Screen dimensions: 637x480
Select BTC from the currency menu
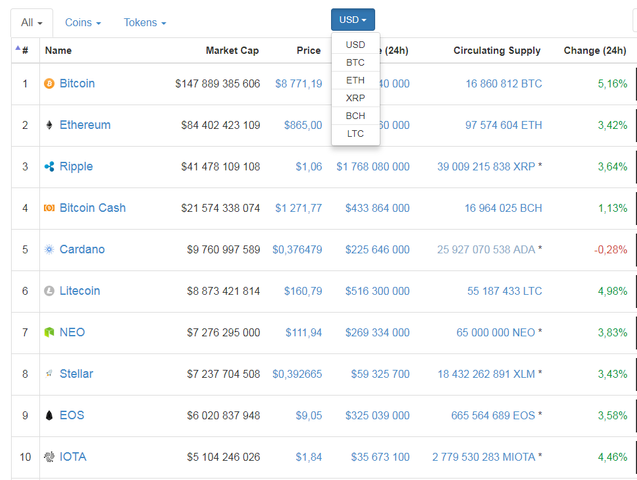point(355,62)
